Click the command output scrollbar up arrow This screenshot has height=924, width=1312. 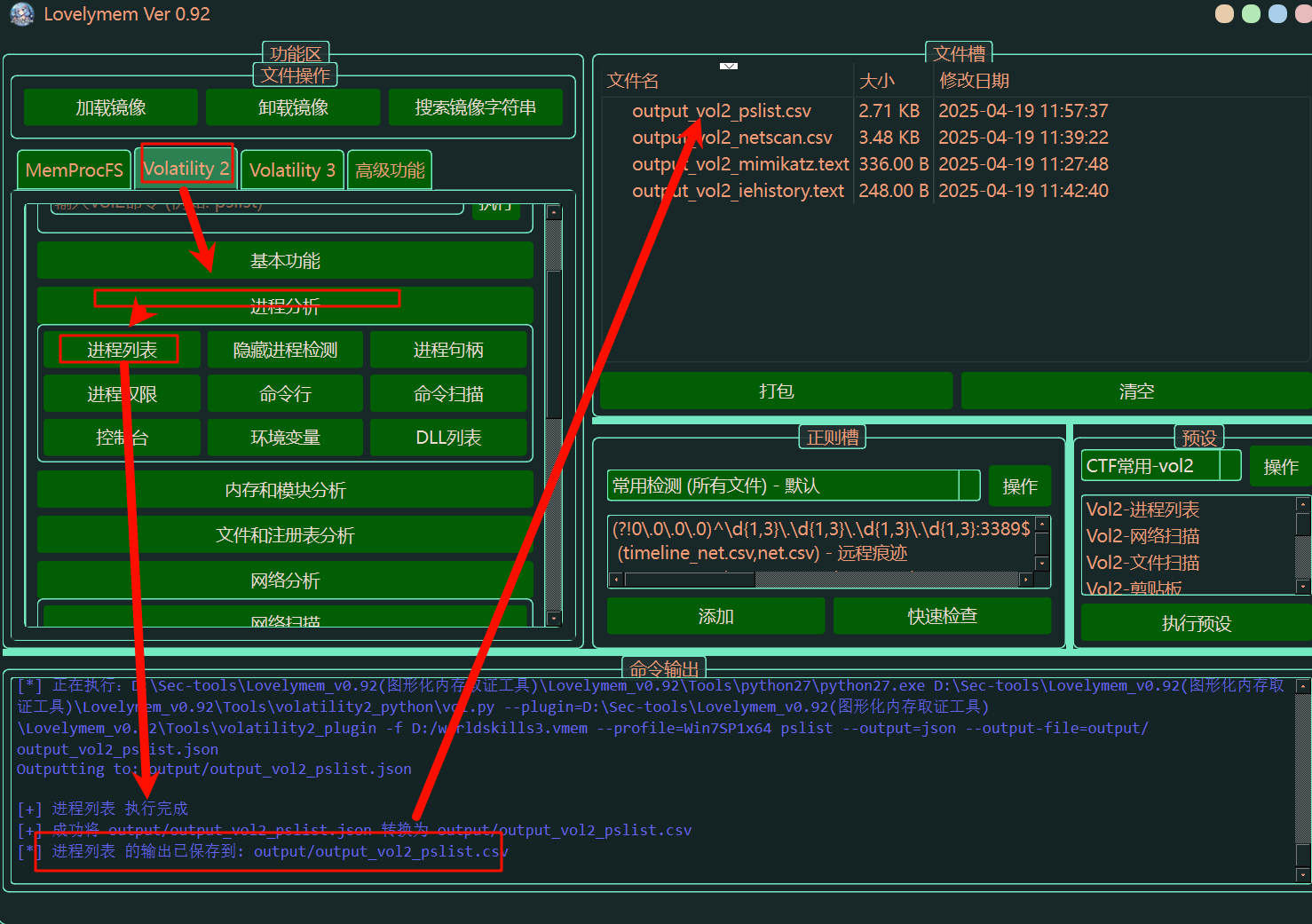(1303, 685)
